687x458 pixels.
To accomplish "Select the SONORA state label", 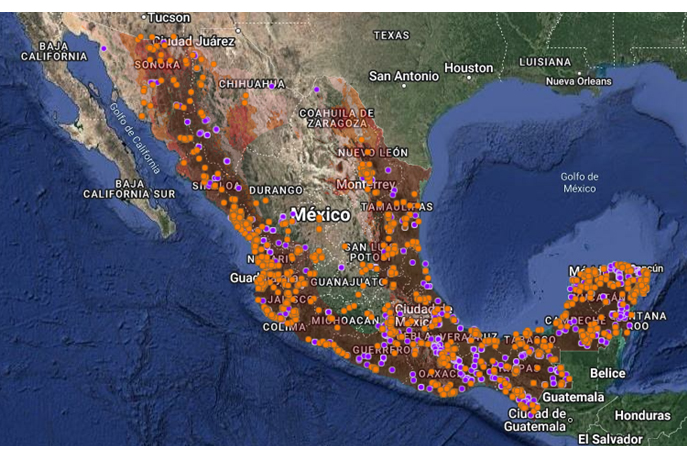I will 157,65.
